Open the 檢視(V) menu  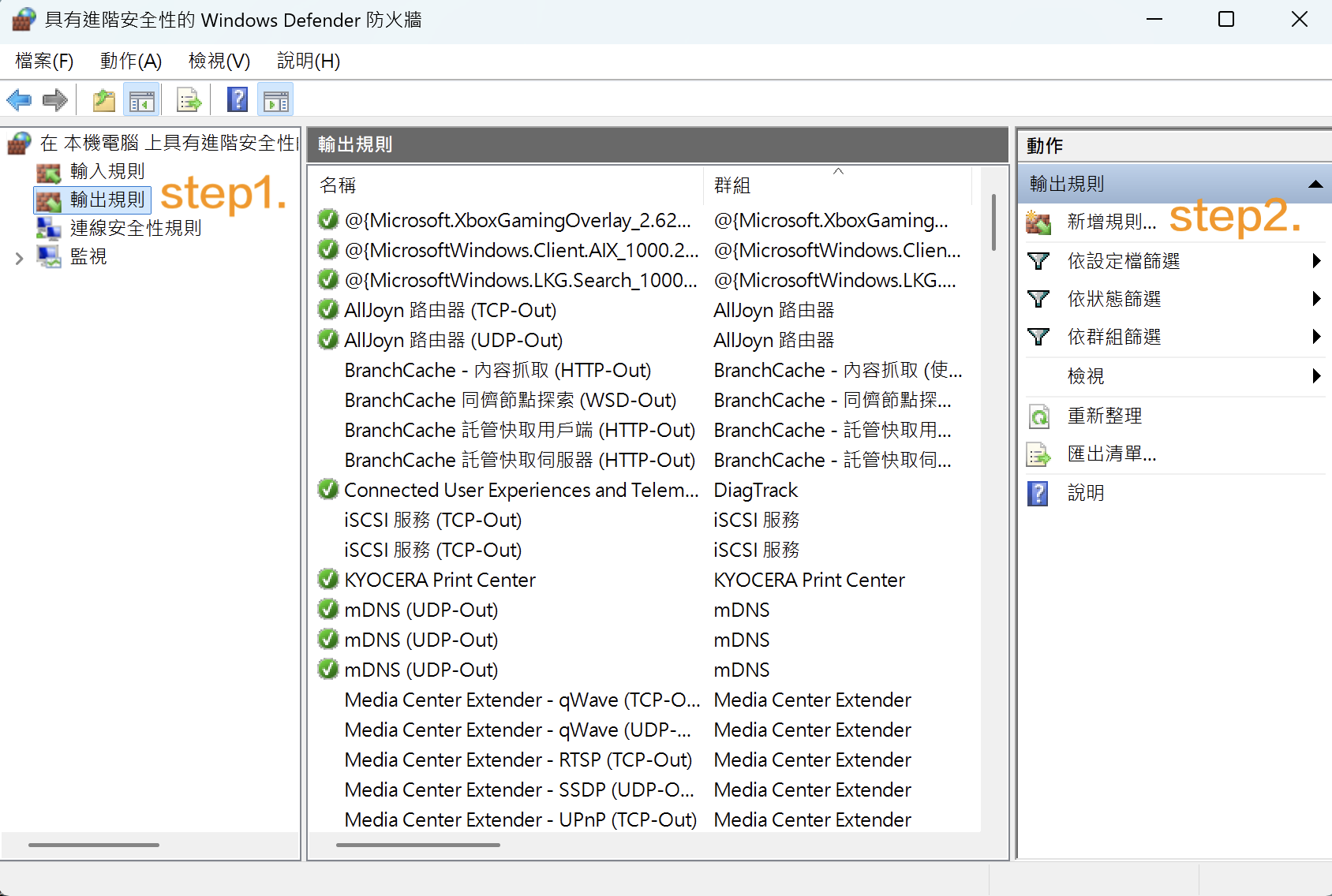pyautogui.click(x=219, y=61)
